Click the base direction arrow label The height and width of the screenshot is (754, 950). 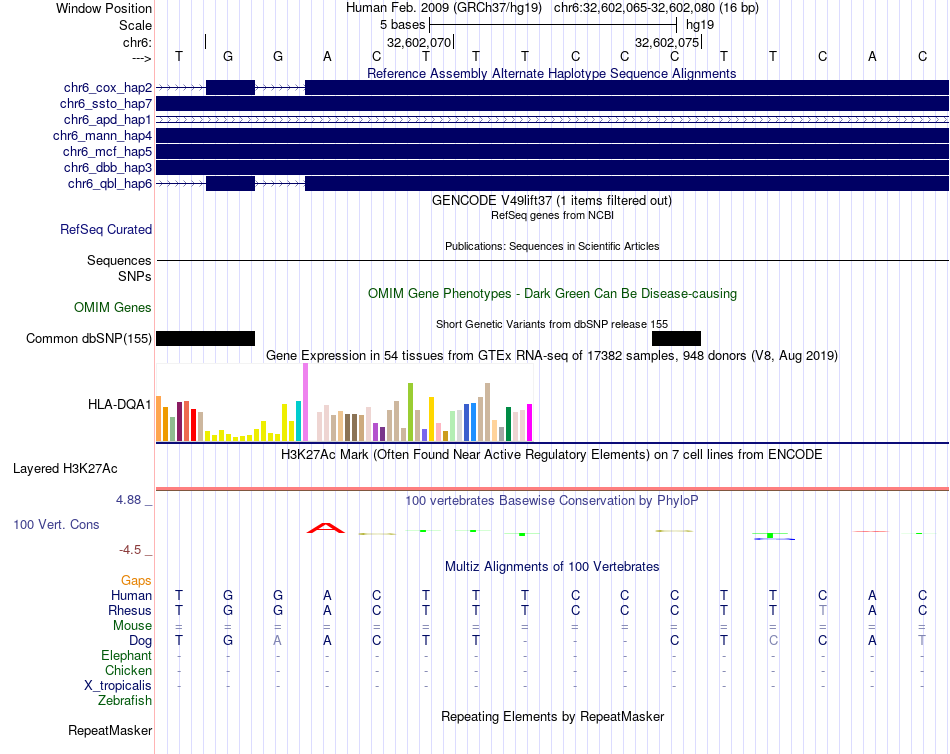141,58
